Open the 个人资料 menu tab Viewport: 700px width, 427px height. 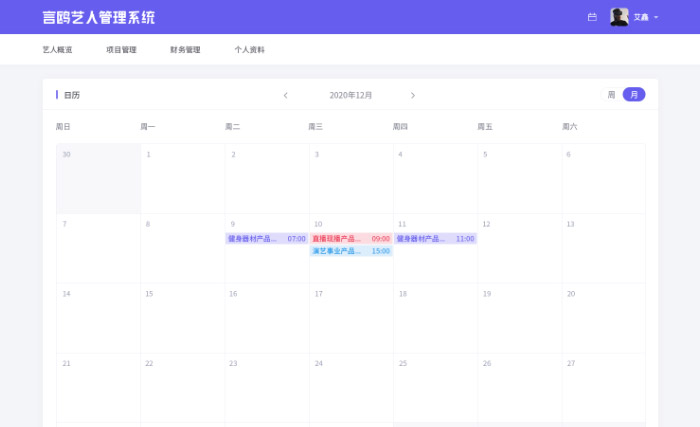click(x=250, y=50)
